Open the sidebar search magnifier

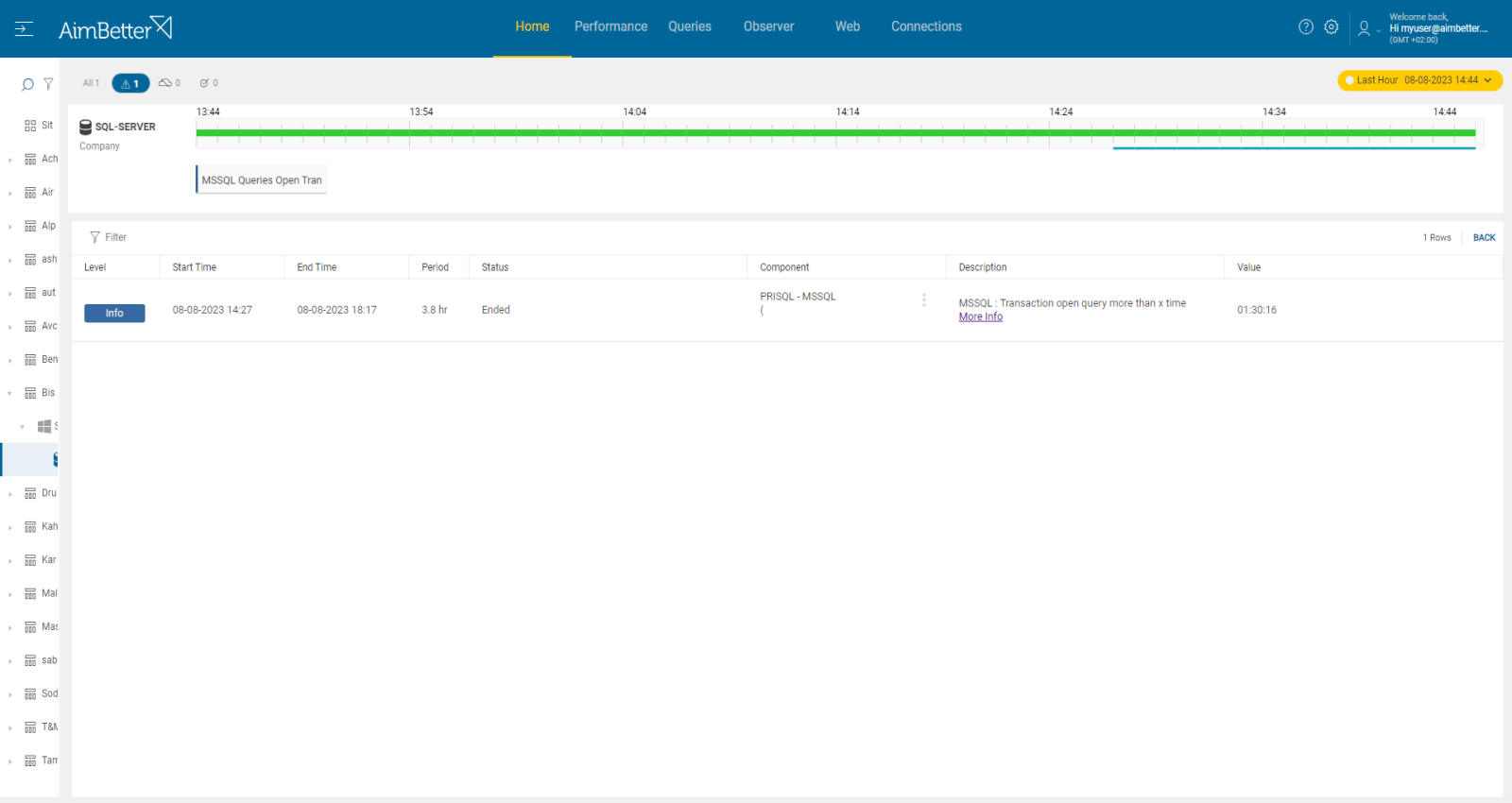tap(27, 84)
